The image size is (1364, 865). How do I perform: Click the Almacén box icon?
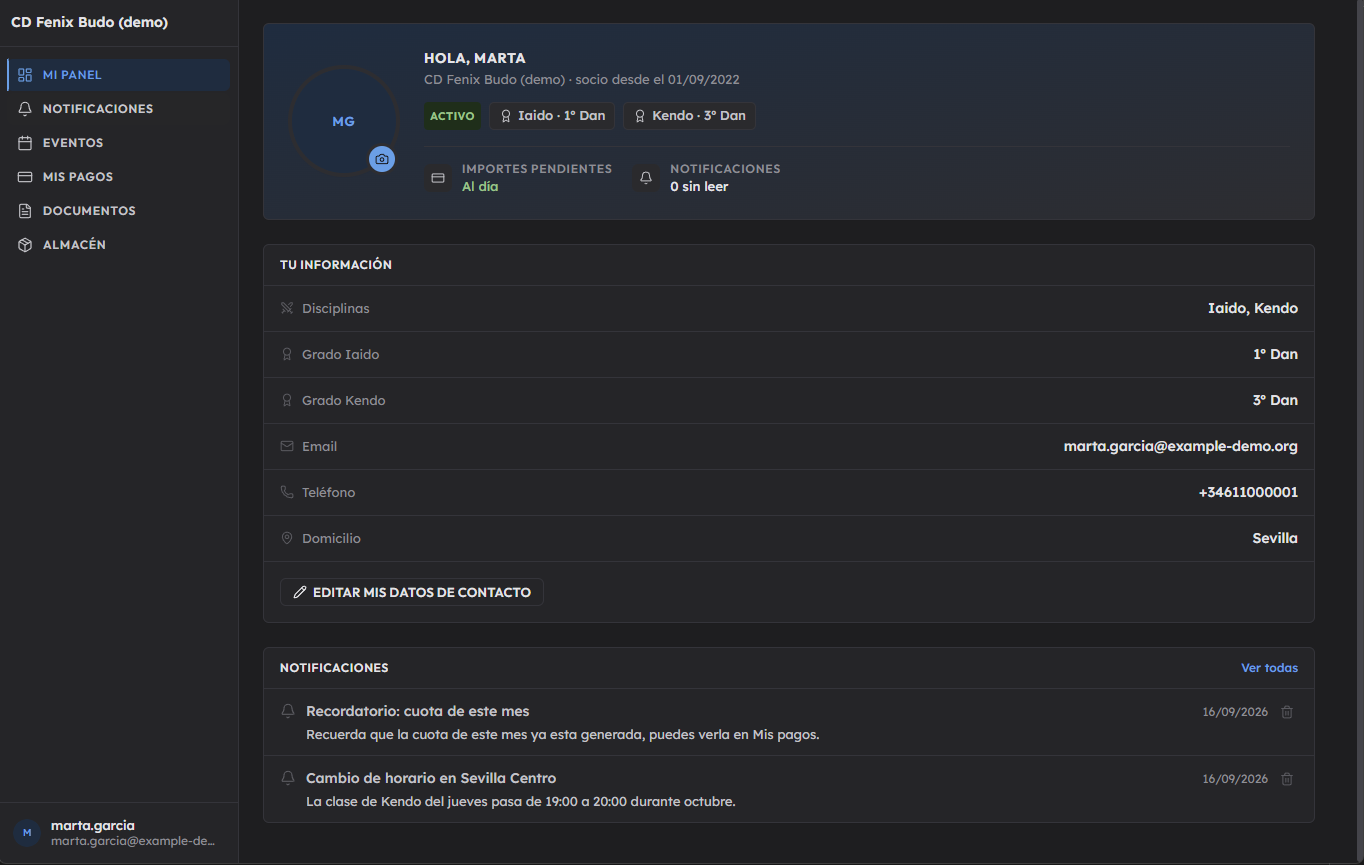click(x=25, y=245)
